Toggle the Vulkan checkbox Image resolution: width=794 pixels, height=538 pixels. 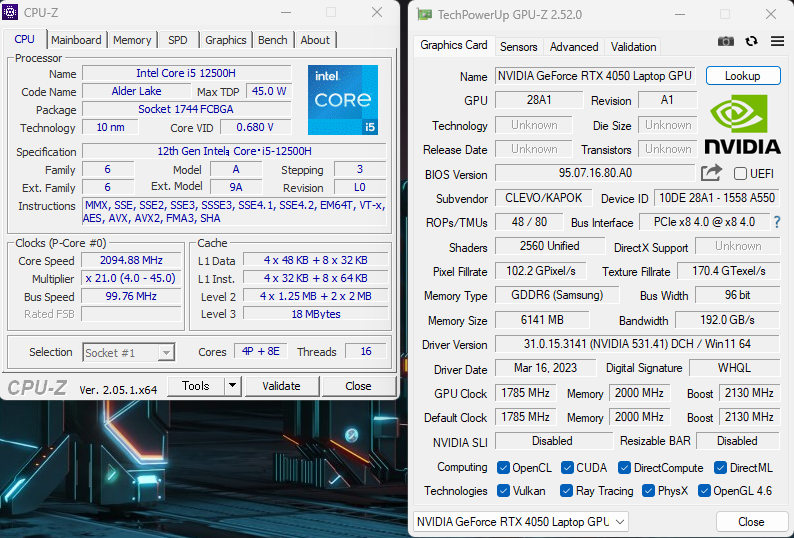(x=503, y=490)
